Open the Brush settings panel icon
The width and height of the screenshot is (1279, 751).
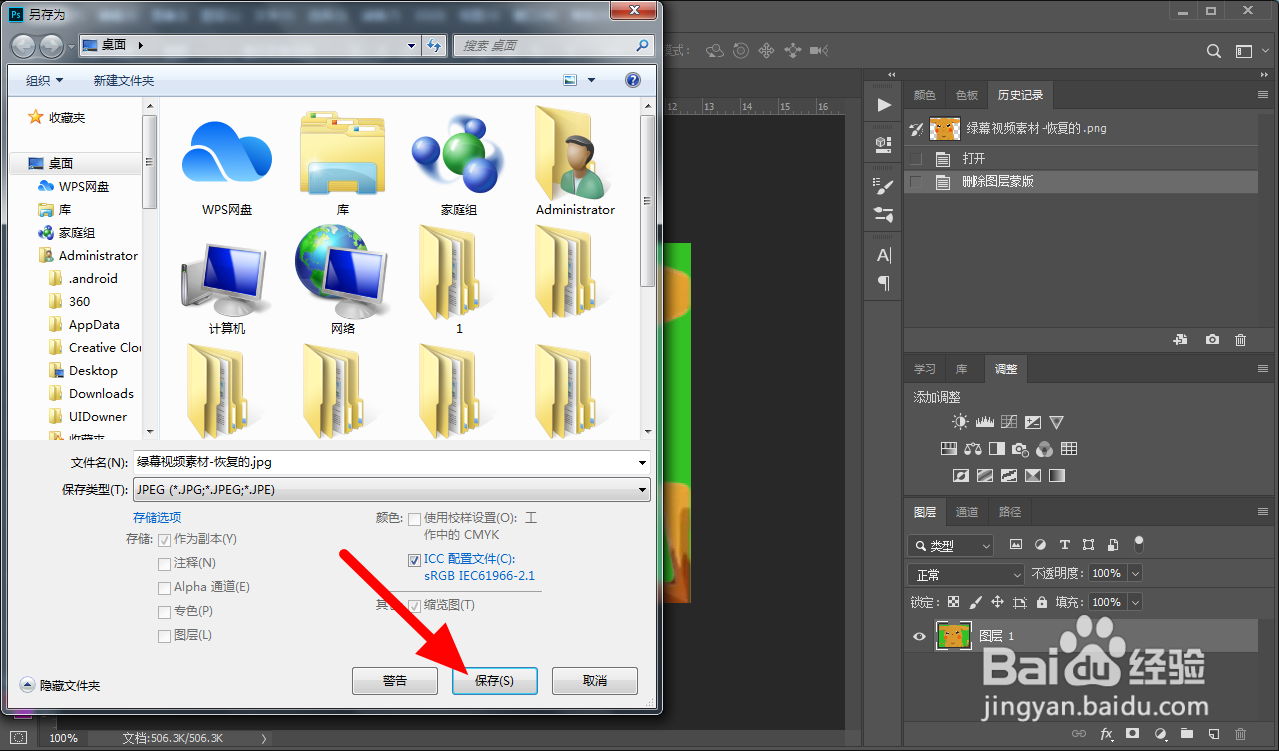(883, 186)
